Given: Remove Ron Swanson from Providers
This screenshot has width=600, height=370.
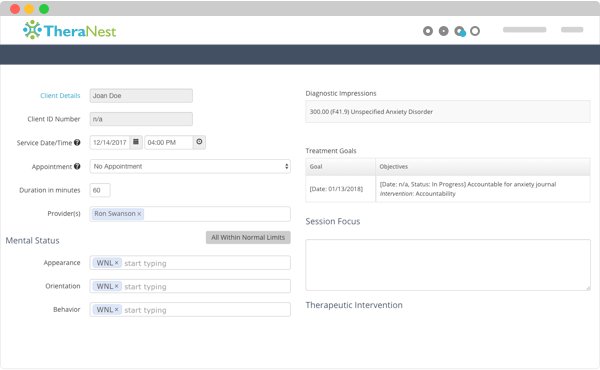Looking at the screenshot, I should (139, 214).
